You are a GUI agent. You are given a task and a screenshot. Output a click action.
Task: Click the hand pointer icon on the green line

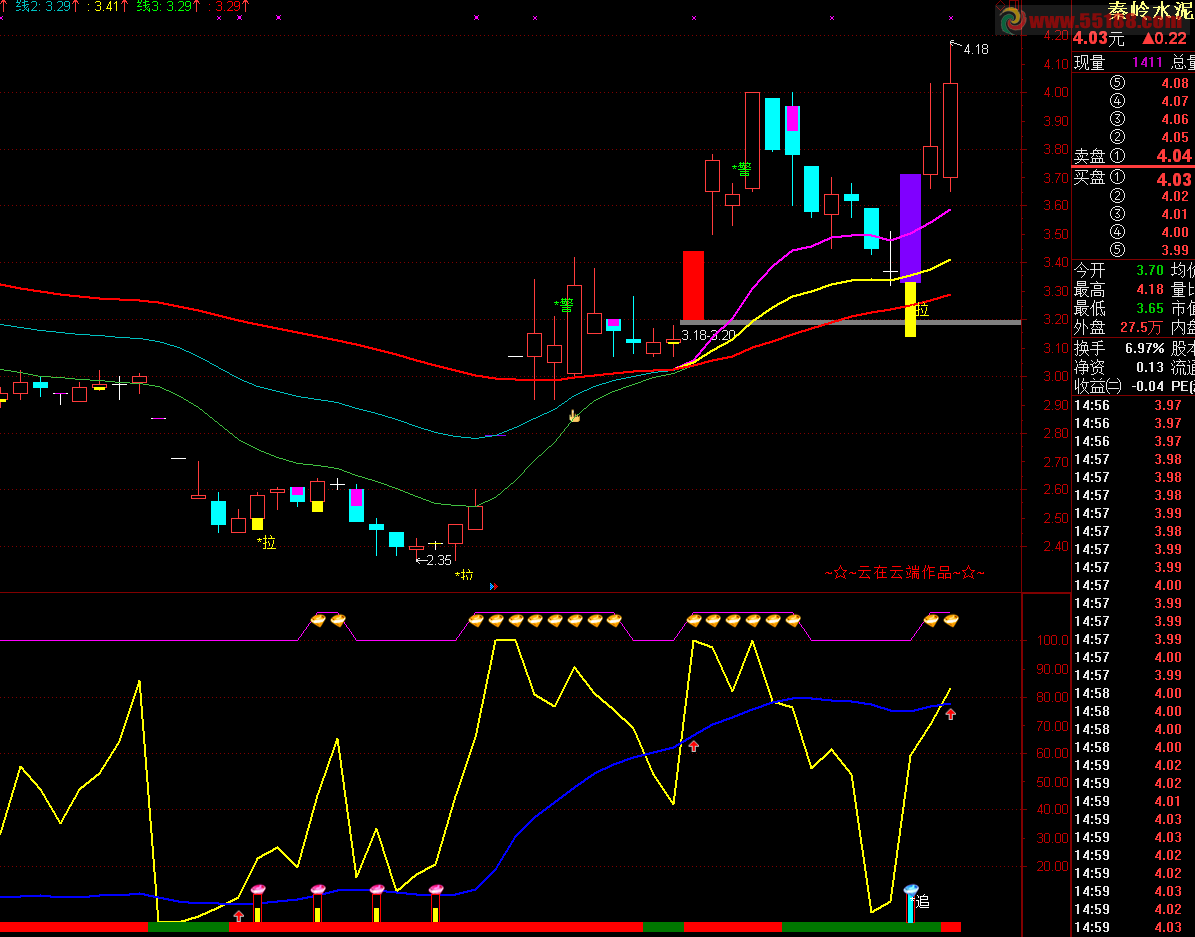click(575, 416)
